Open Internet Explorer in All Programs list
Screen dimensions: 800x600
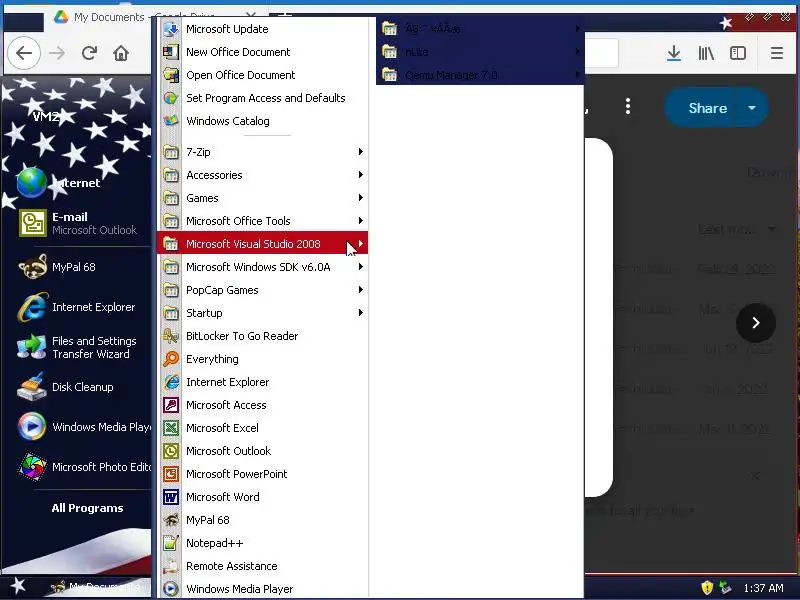(262, 382)
